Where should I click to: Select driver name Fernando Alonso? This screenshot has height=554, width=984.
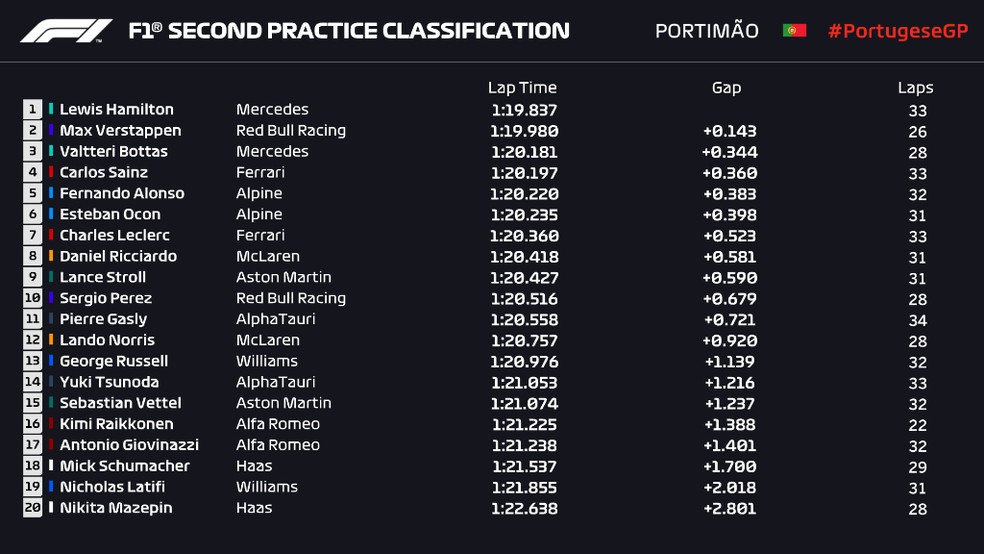pos(122,194)
